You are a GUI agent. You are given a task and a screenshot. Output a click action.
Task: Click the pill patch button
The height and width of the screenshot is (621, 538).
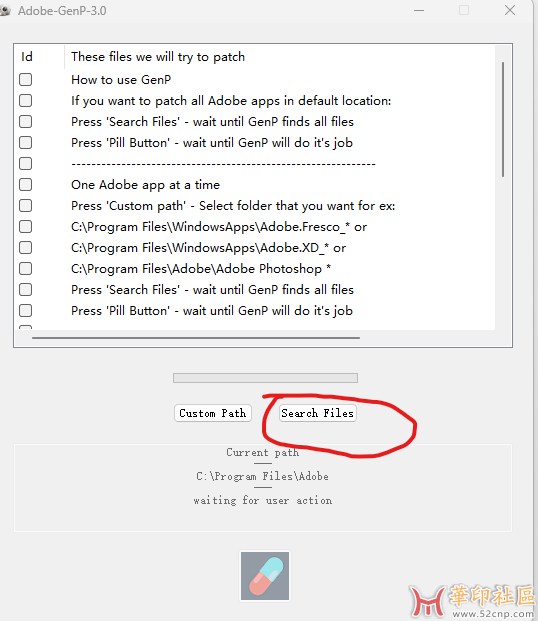265,576
